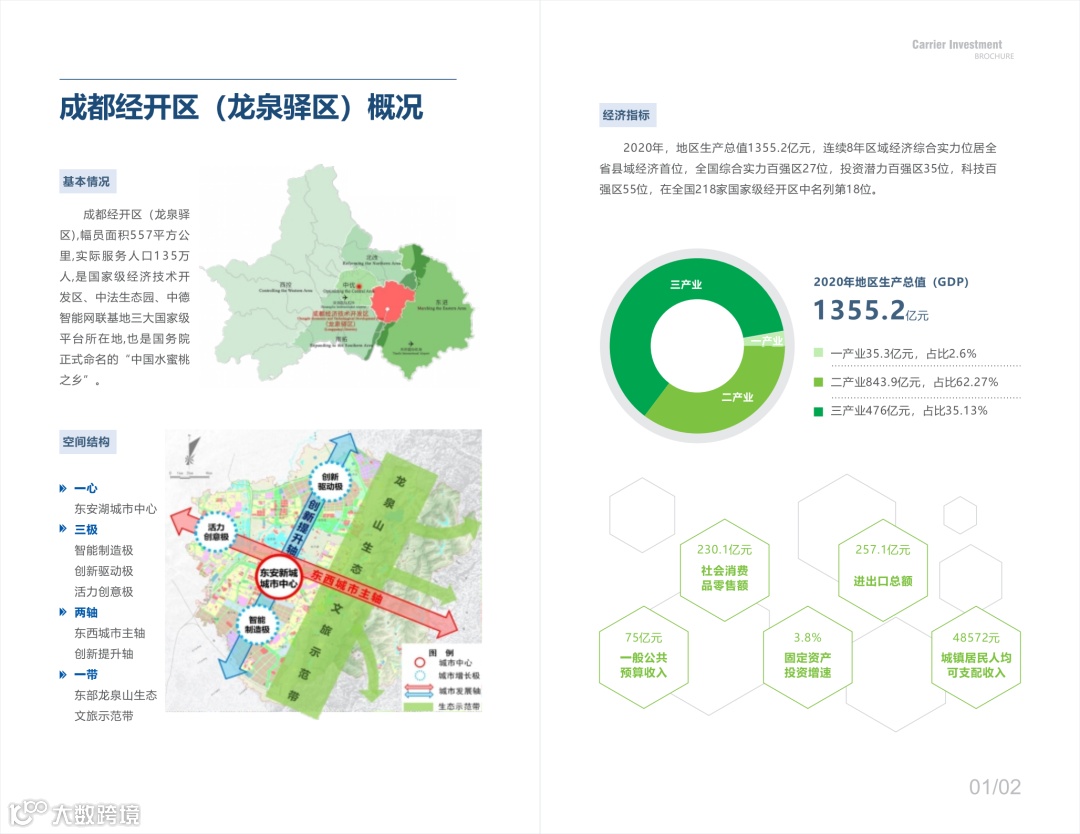Image resolution: width=1080 pixels, height=834 pixels.
Task: Click the legend text 三产业476亿元，占比35.13%
Action: [909, 411]
